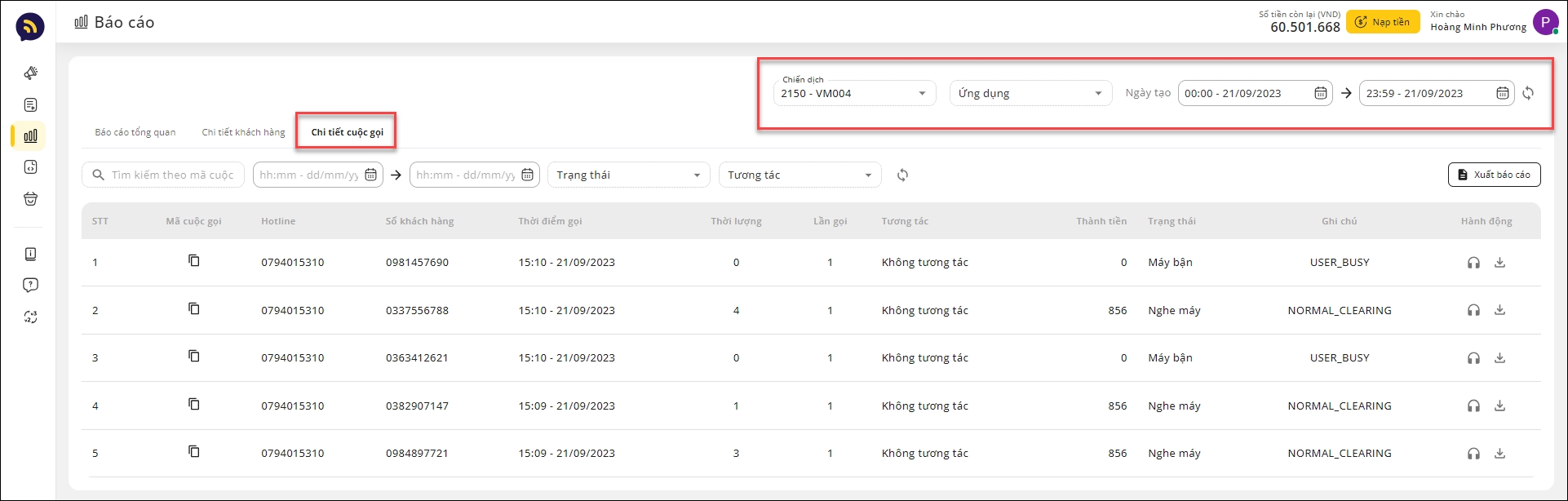This screenshot has width=1568, height=501.
Task: Copy call ID for row 1
Action: click(193, 261)
